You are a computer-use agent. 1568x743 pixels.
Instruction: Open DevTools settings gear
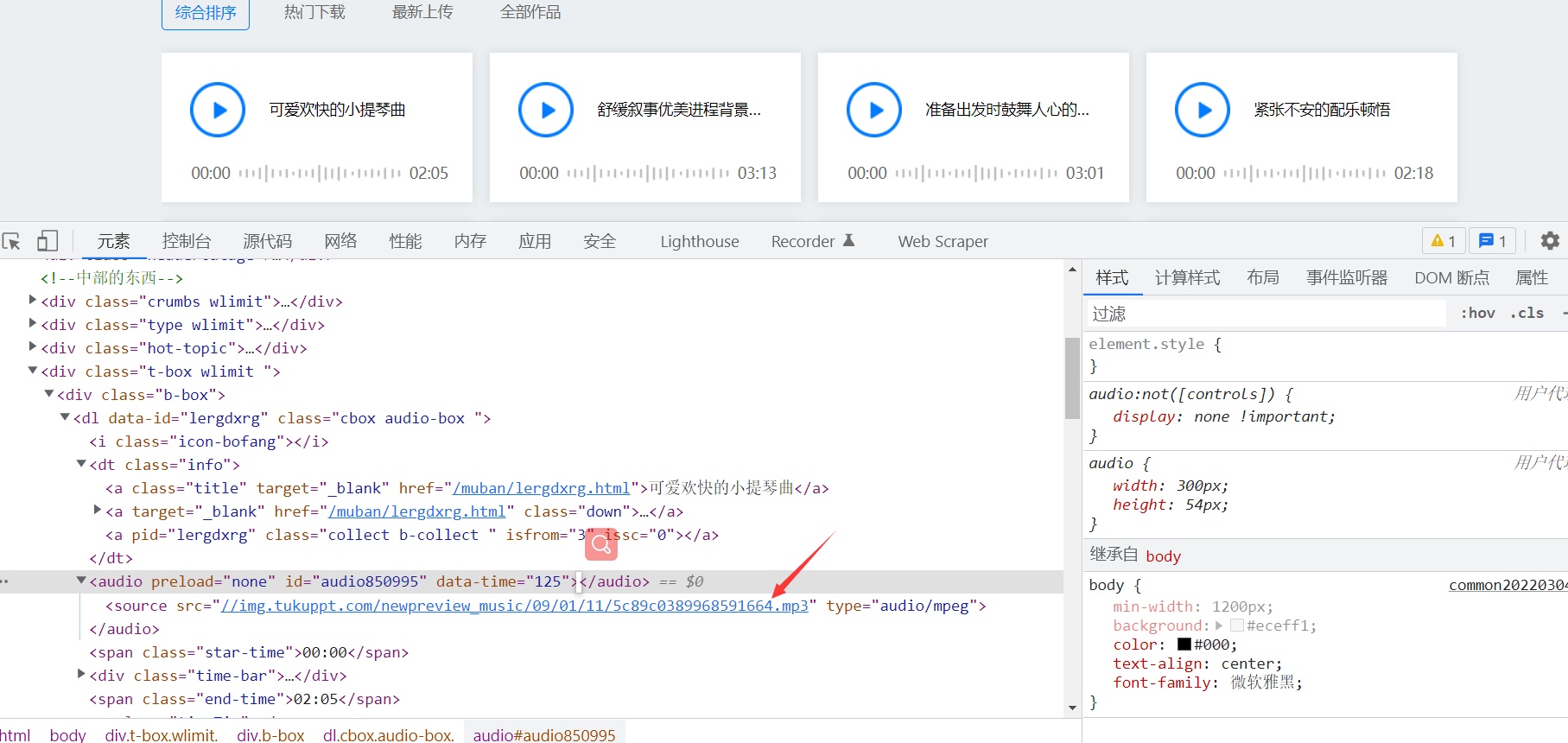pos(1551,241)
